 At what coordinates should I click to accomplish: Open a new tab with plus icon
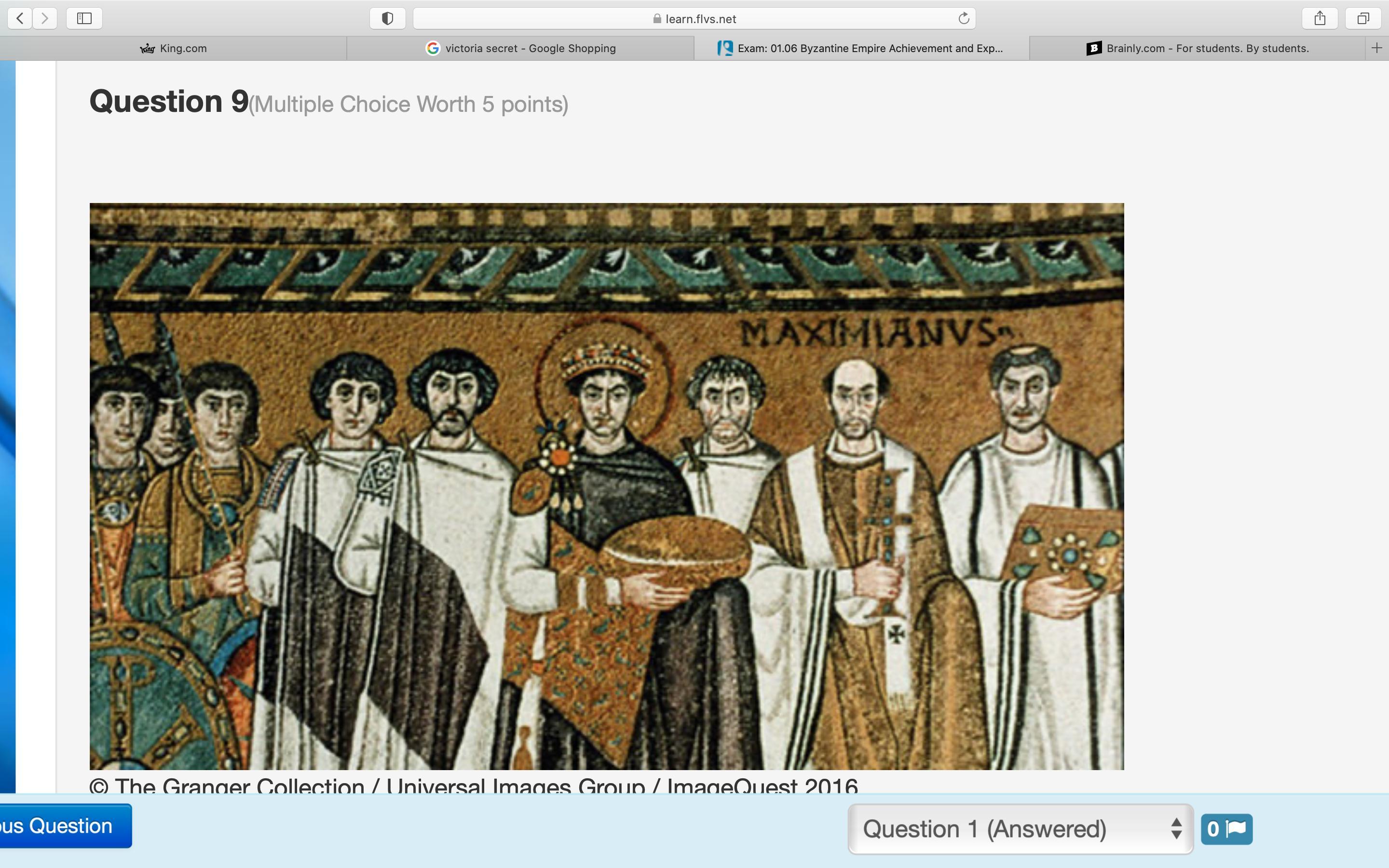pyautogui.click(x=1376, y=48)
